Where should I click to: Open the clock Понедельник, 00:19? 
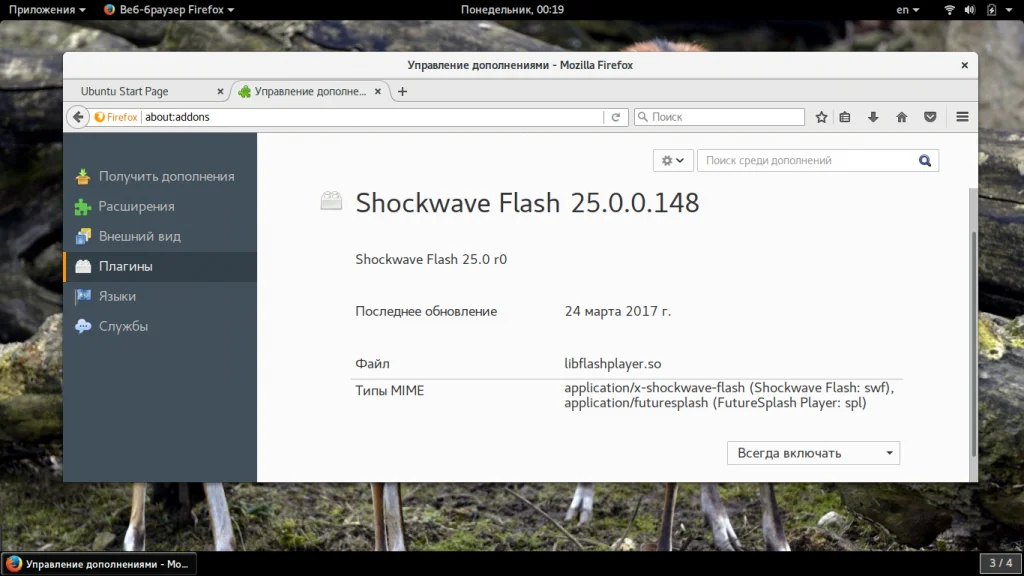[512, 10]
